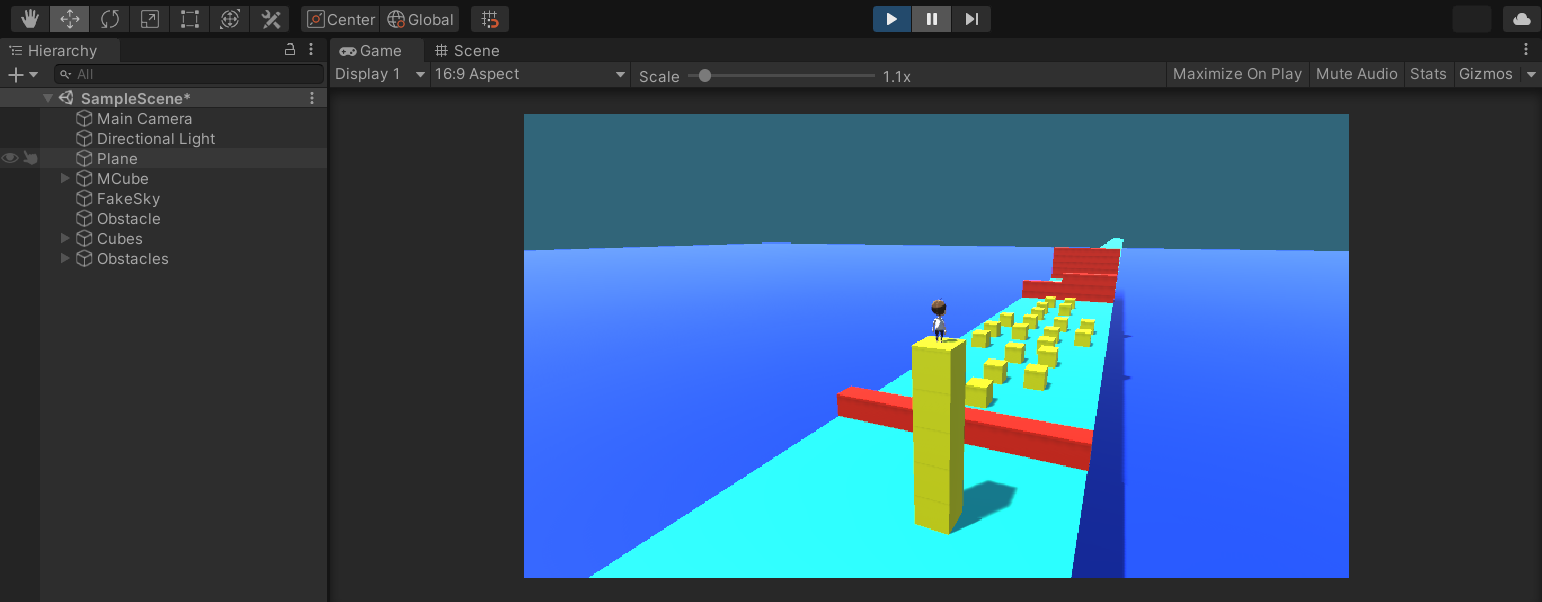Enable grid snapping toggle
The width and height of the screenshot is (1542, 602).
tap(488, 18)
